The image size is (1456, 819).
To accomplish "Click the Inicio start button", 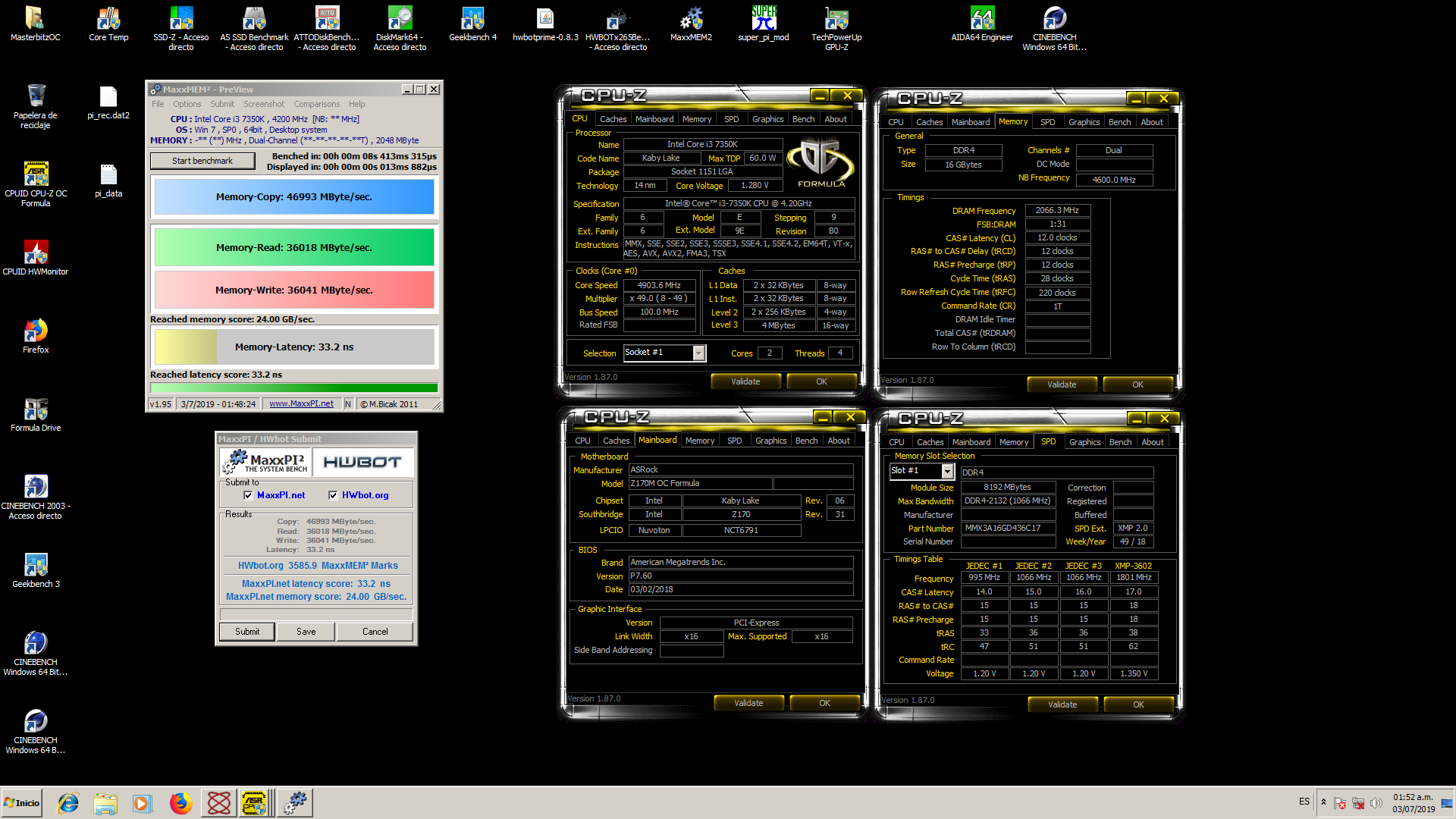I will point(21,803).
